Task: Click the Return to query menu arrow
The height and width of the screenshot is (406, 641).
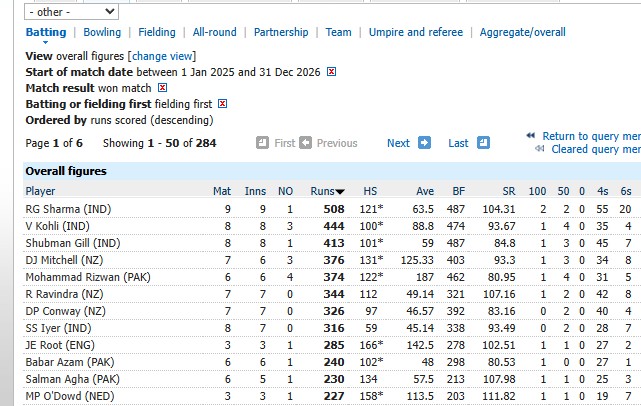Action: click(x=531, y=136)
